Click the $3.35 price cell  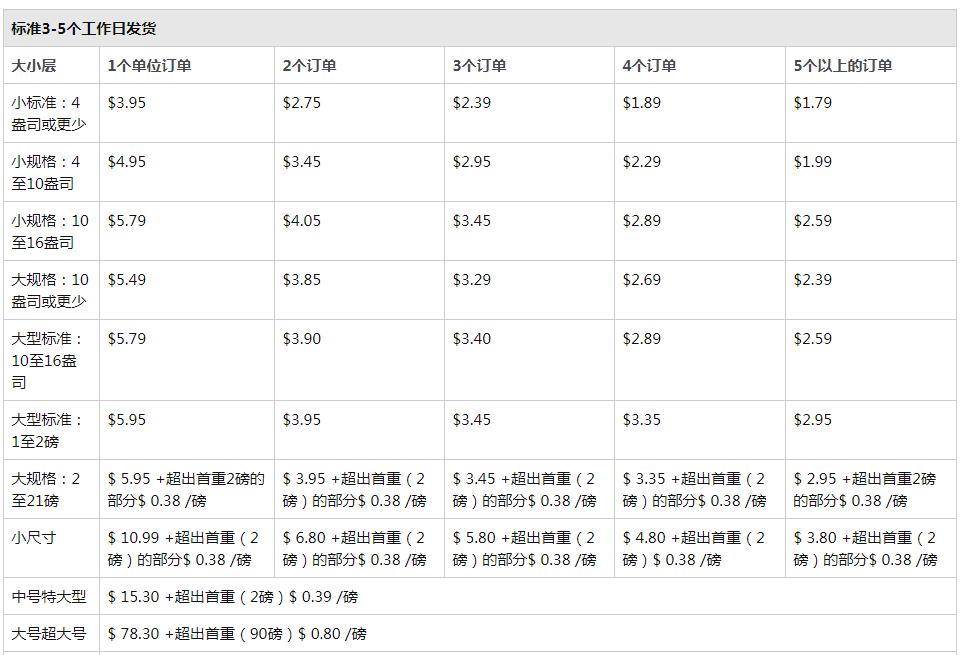[642, 420]
